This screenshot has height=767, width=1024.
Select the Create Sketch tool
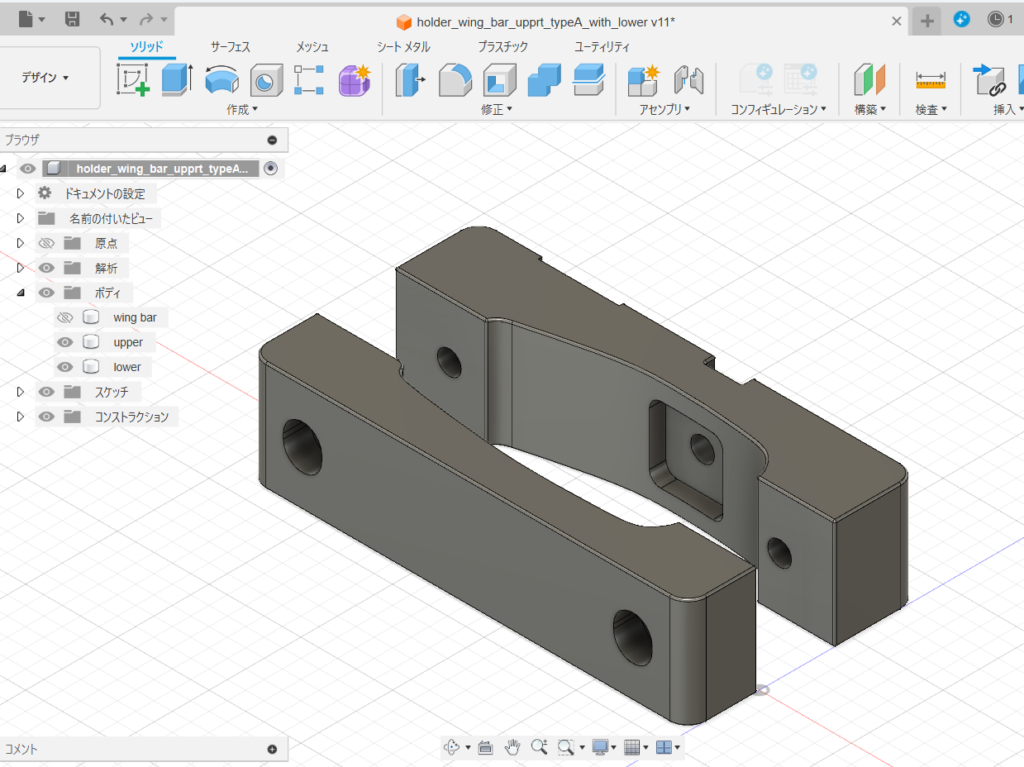click(x=133, y=80)
